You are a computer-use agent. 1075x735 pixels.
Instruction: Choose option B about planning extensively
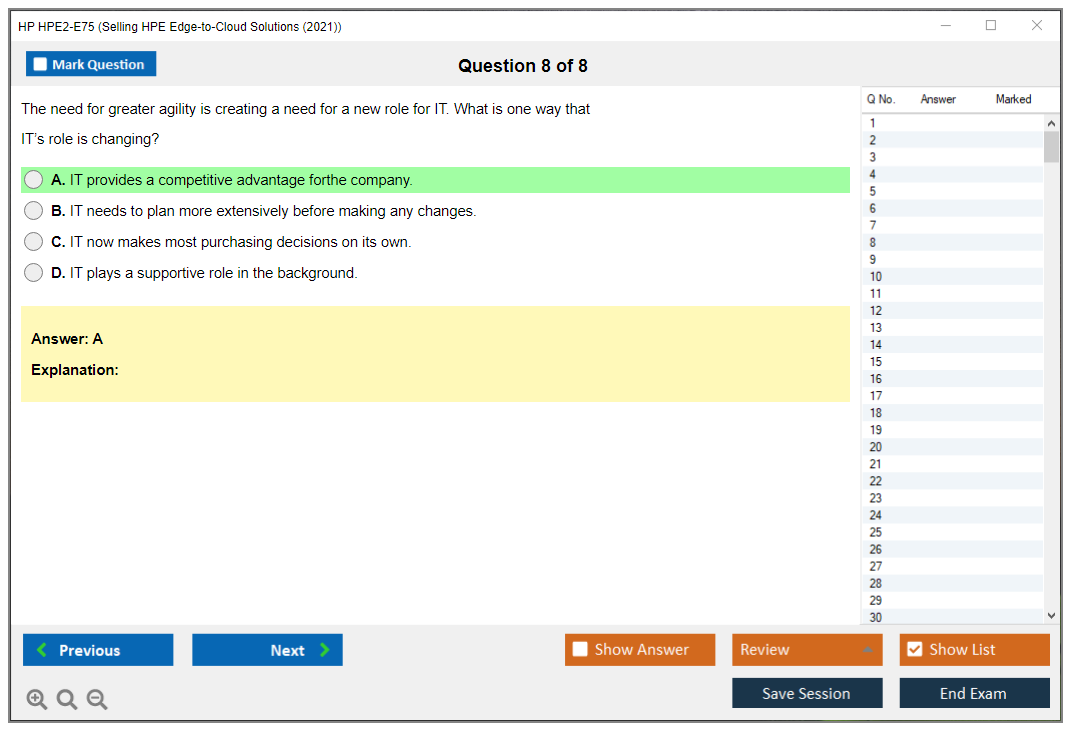[x=34, y=211]
